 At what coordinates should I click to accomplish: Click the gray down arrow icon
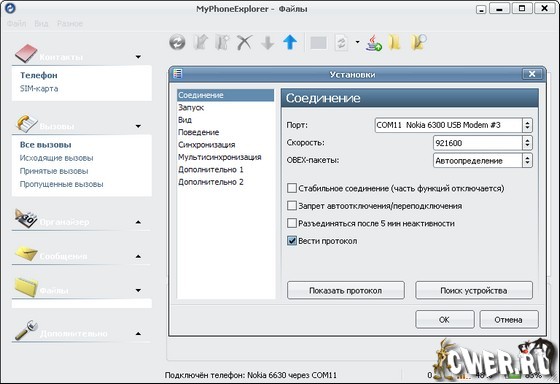click(x=268, y=43)
